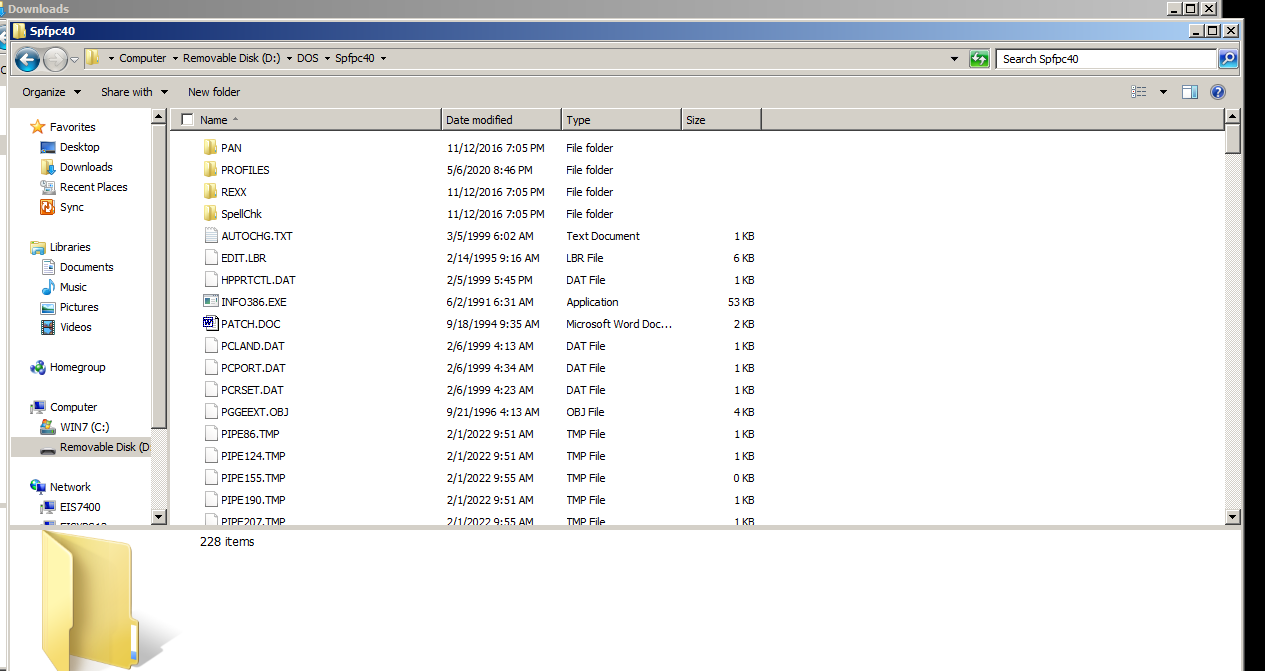Screen dimensions: 1265x671
Task: Select the REXX folder icon
Action: [x=210, y=192]
